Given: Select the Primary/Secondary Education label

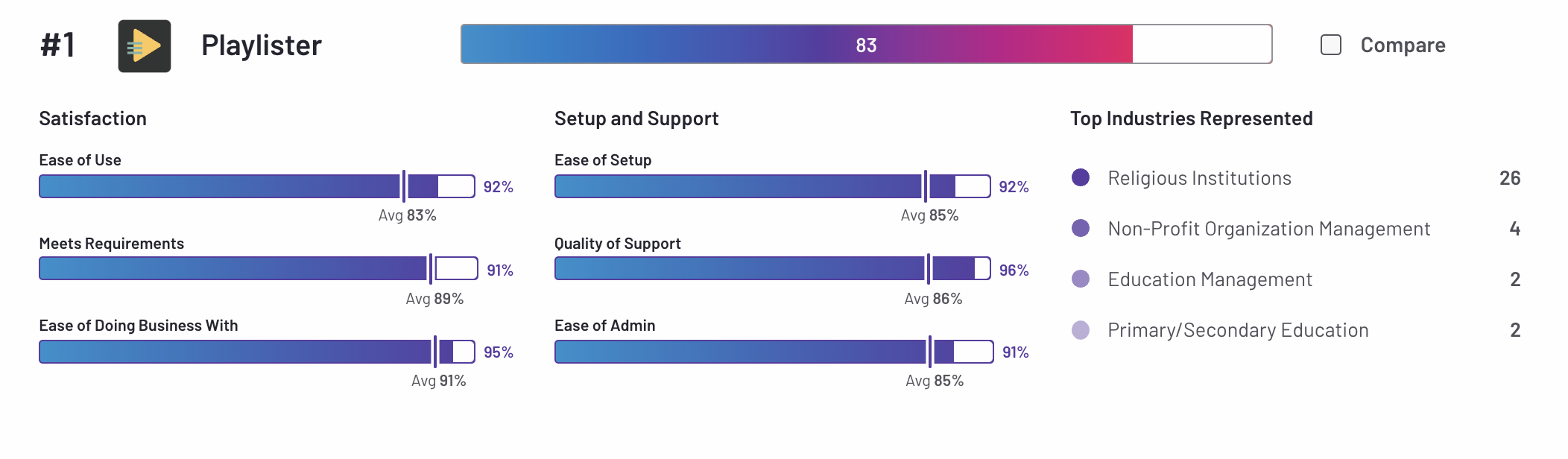Looking at the screenshot, I should tap(1238, 330).
